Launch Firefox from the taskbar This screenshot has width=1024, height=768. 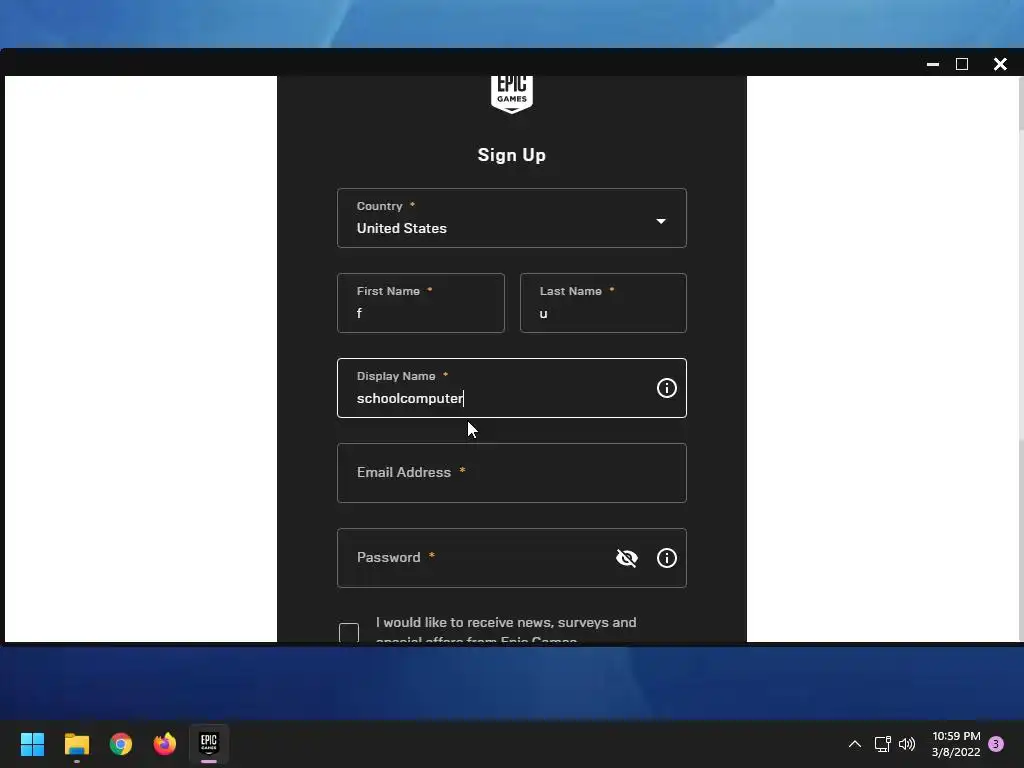pos(165,744)
